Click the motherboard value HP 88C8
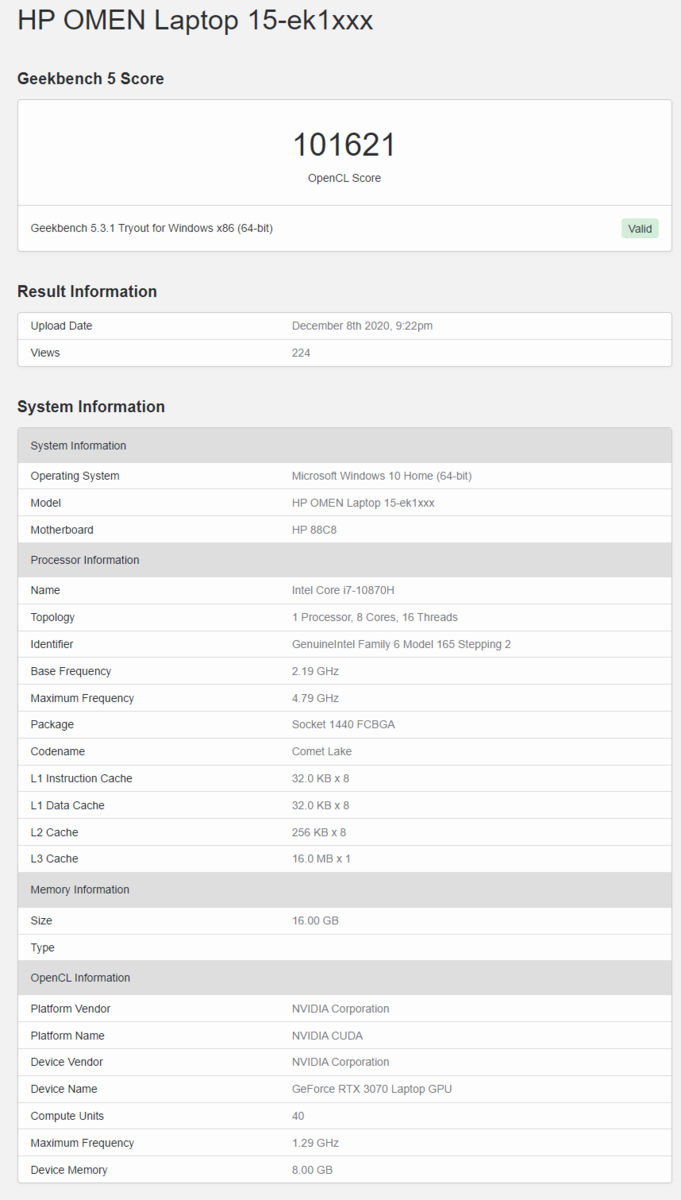 pyautogui.click(x=314, y=530)
